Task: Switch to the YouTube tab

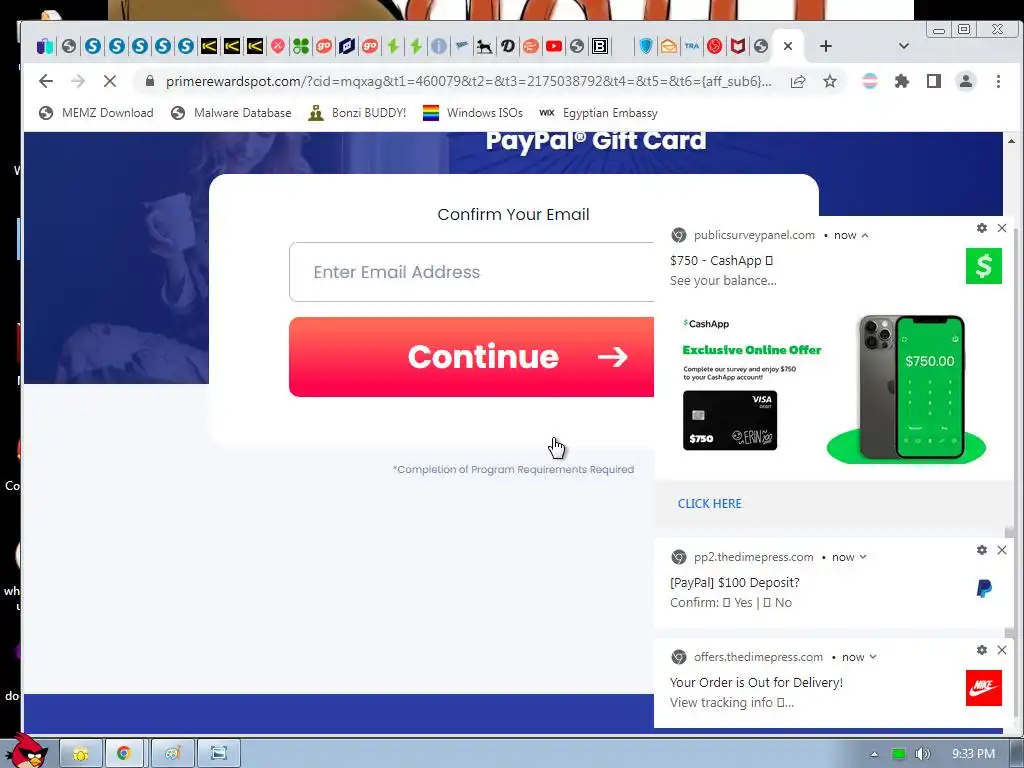Action: click(554, 46)
